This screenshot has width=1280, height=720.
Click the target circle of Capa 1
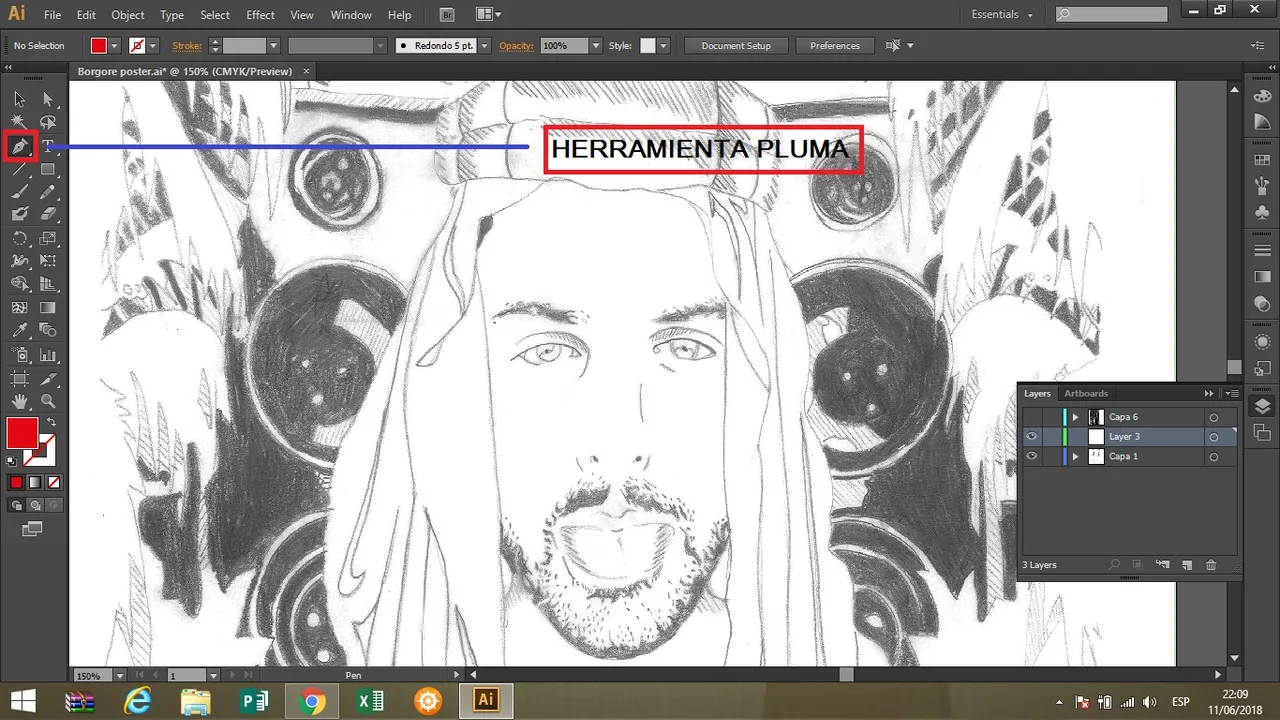(x=1213, y=457)
